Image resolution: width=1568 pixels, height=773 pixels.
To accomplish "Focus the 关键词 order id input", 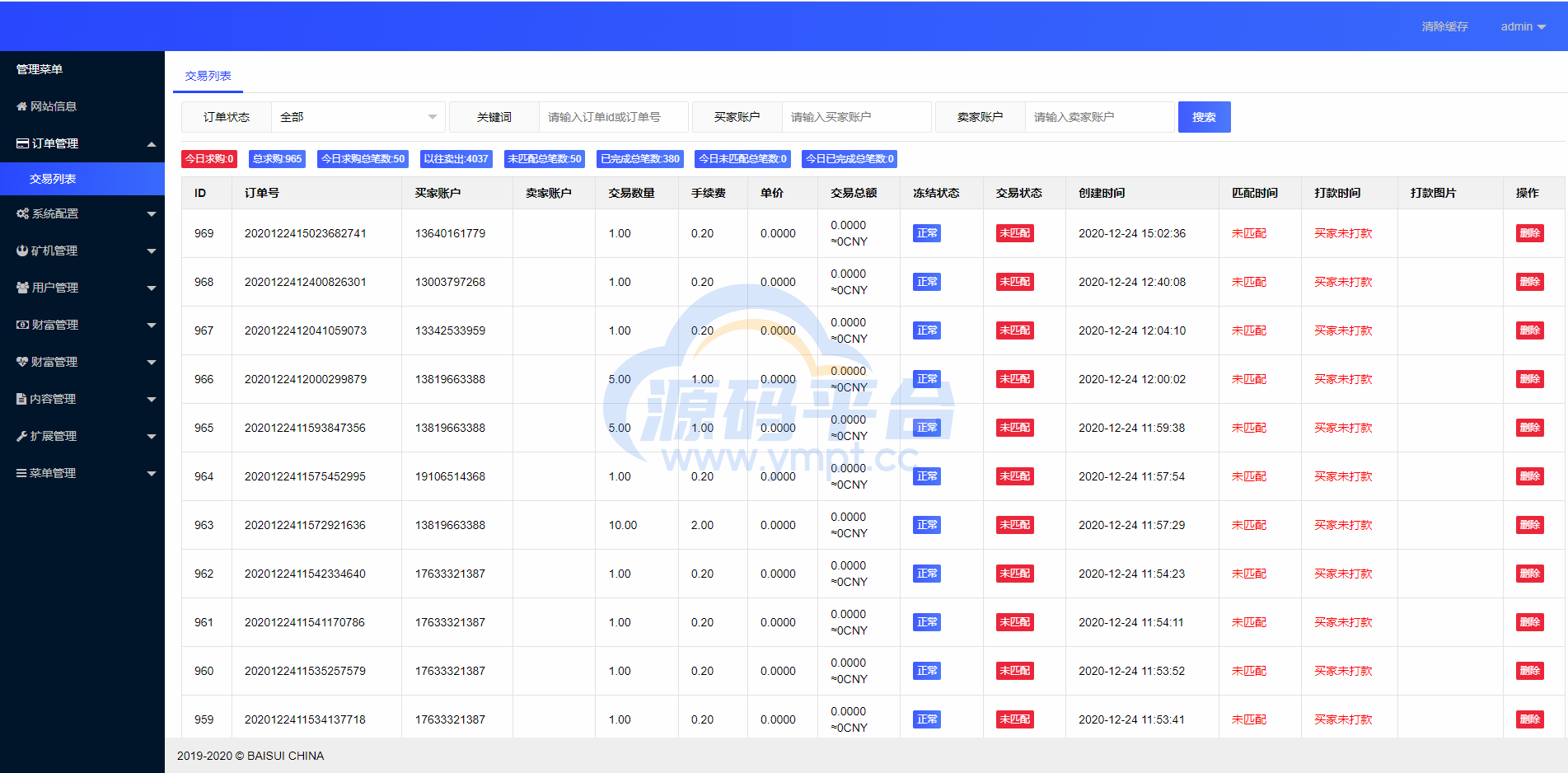I will point(614,117).
